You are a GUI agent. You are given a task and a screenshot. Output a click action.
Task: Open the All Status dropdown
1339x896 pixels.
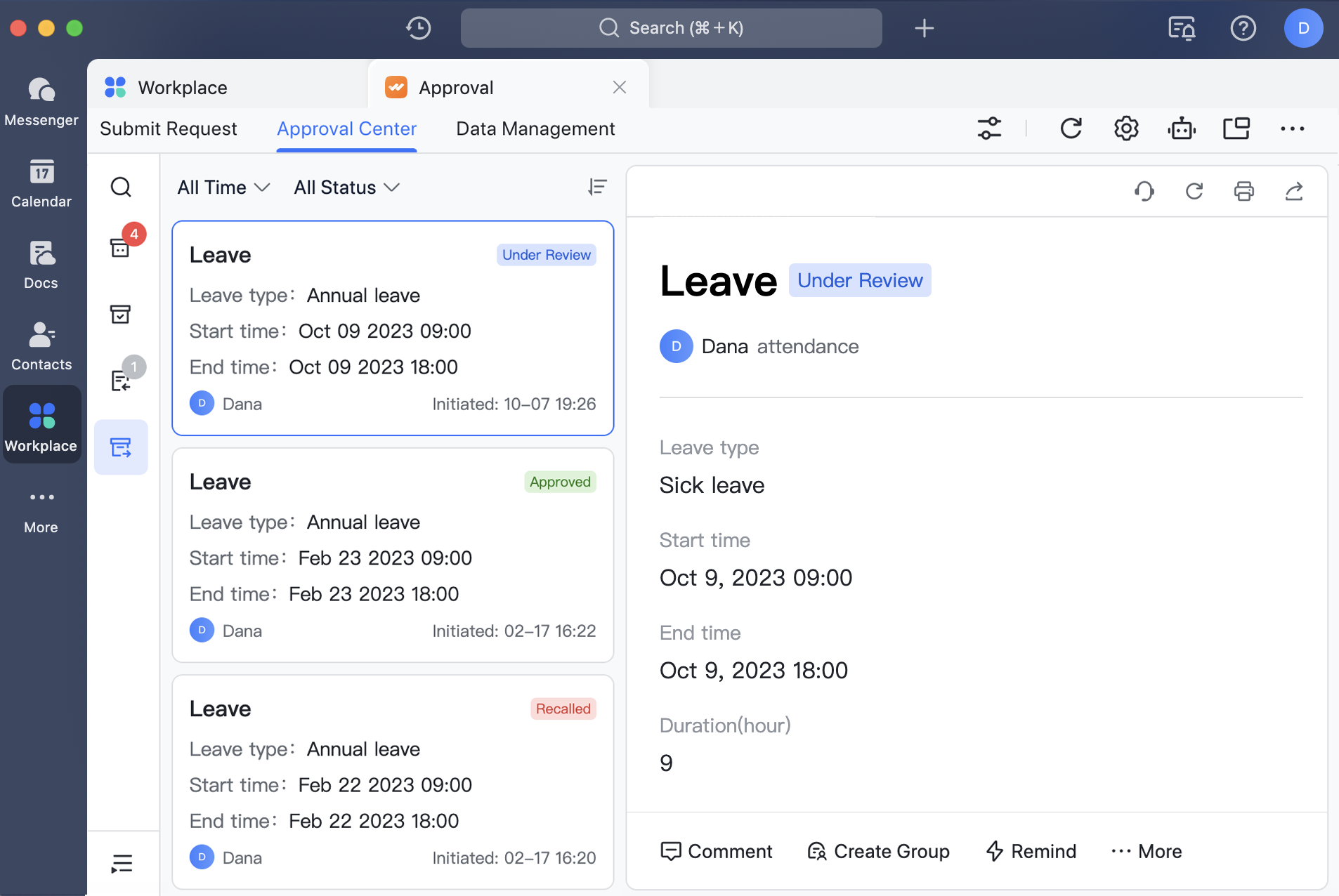(x=346, y=187)
